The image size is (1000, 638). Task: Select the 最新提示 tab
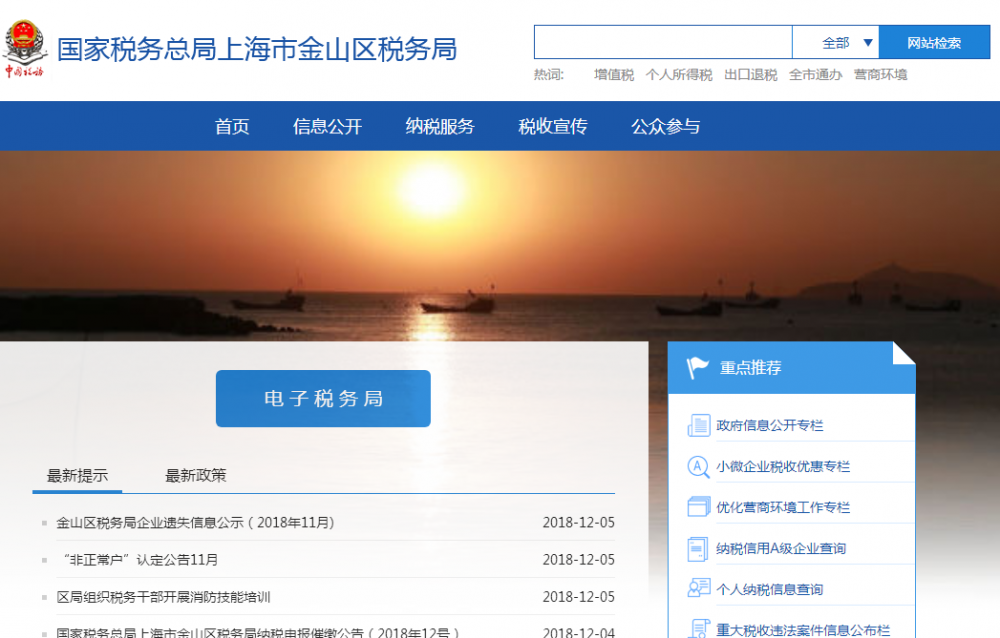pos(77,475)
